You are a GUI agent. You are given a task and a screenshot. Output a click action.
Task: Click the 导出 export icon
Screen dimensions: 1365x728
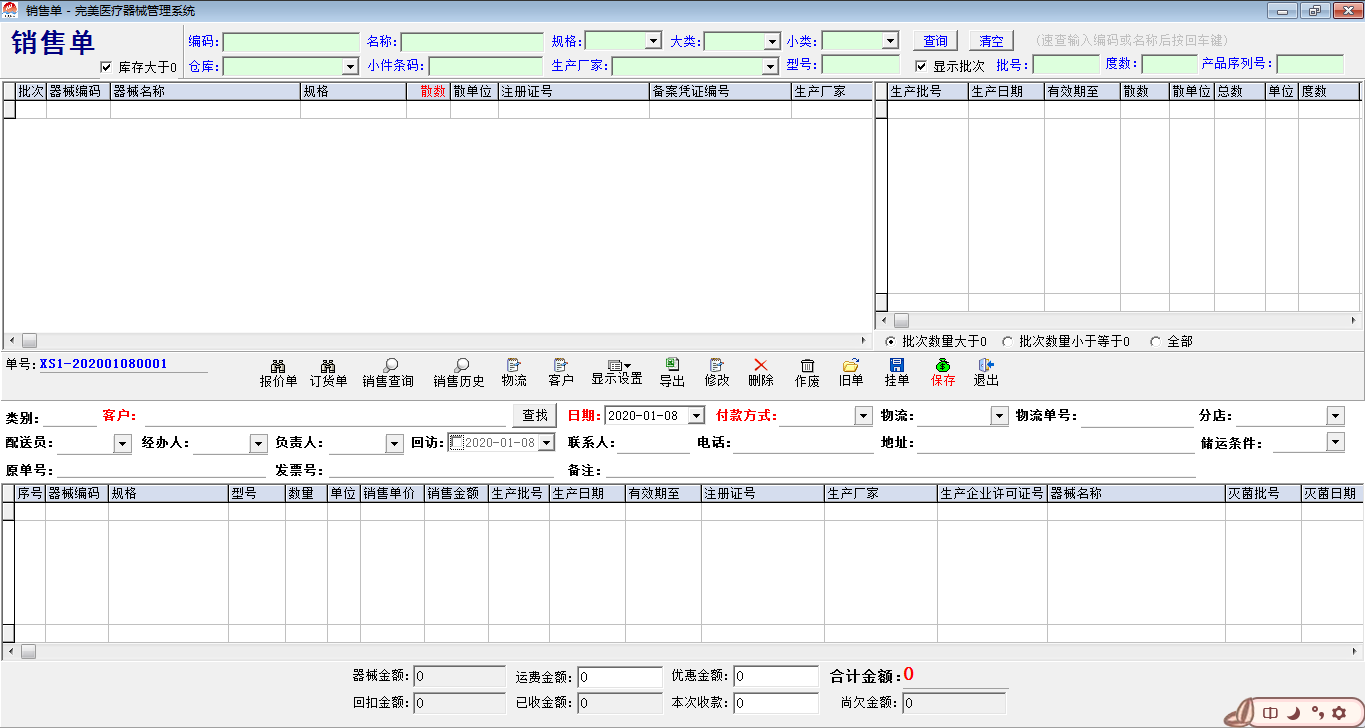[x=672, y=366]
